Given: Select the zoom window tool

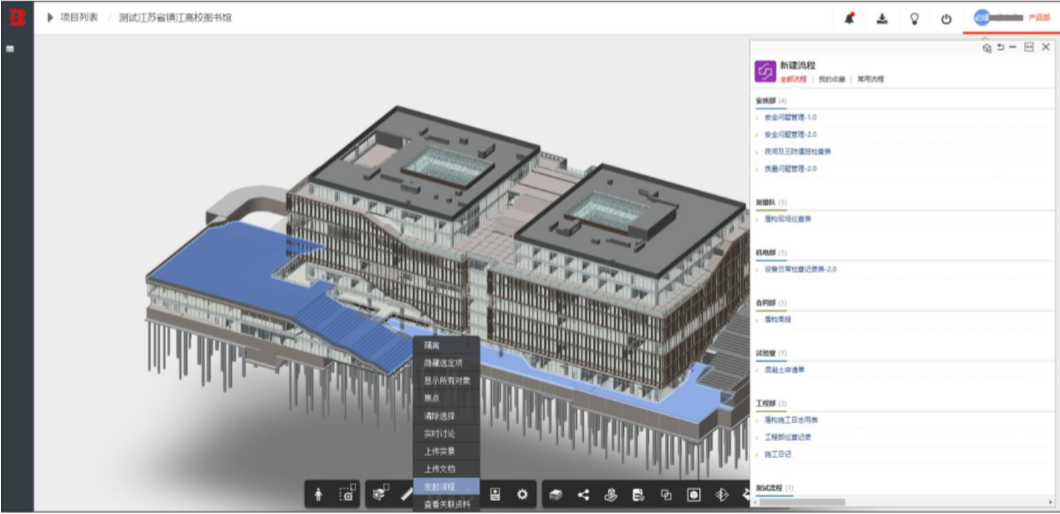Looking at the screenshot, I should click(347, 494).
